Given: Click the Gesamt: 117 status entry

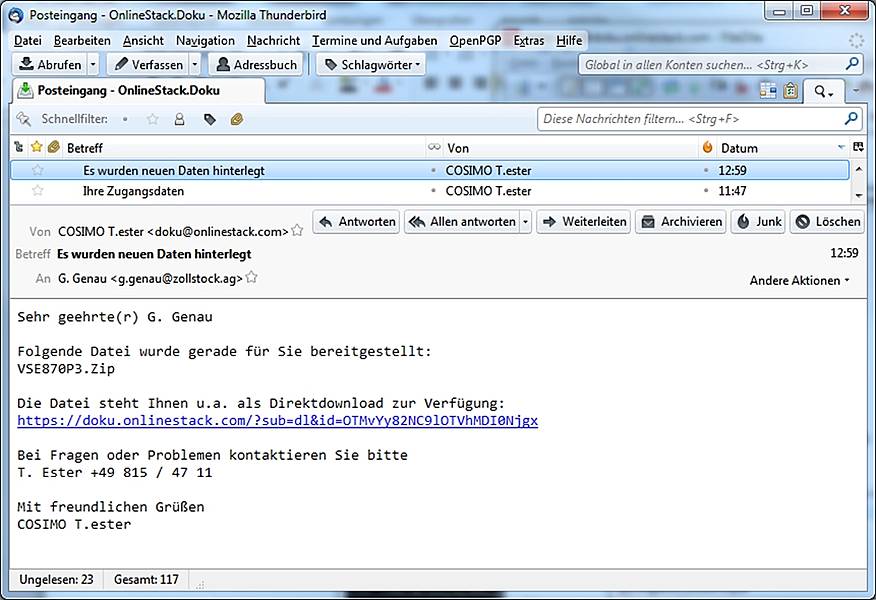Looking at the screenshot, I should click(x=146, y=579).
